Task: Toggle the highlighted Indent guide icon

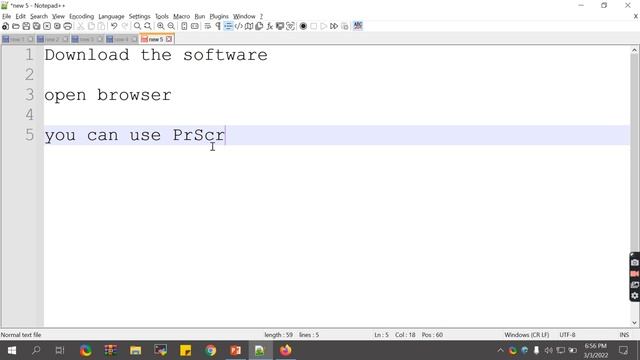Action: pos(228,26)
